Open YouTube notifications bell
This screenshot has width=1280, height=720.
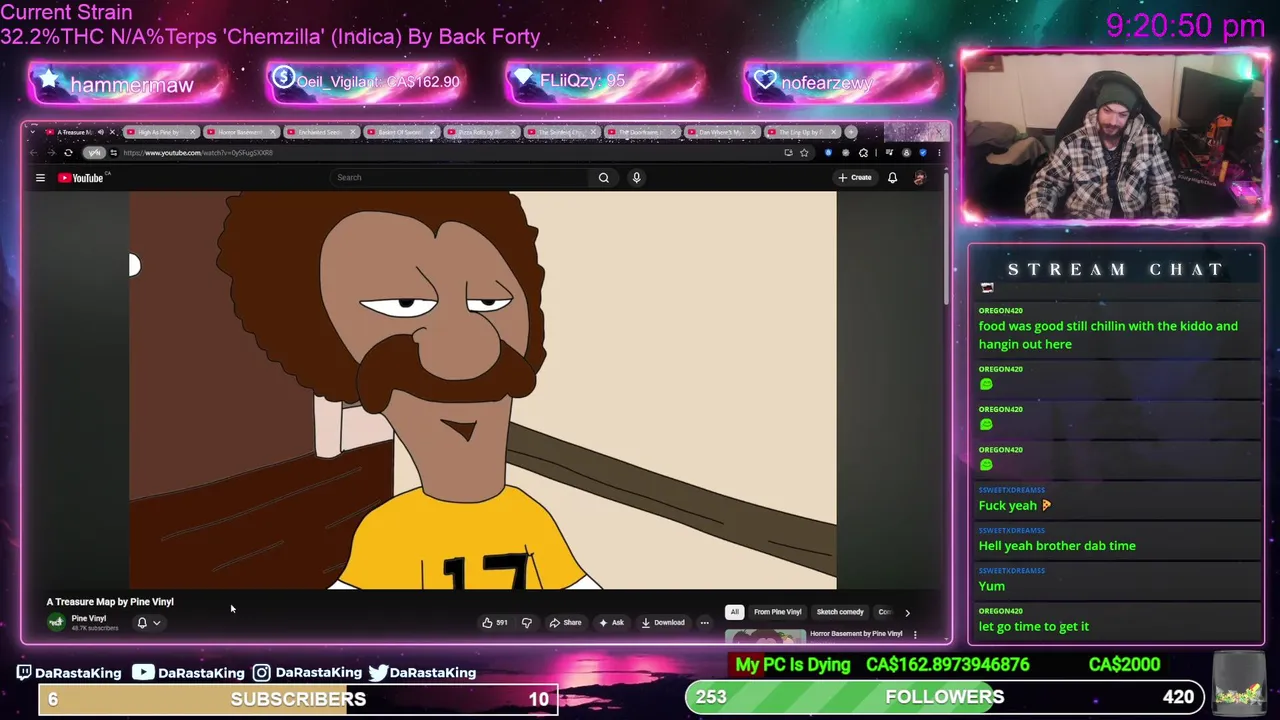pos(892,178)
